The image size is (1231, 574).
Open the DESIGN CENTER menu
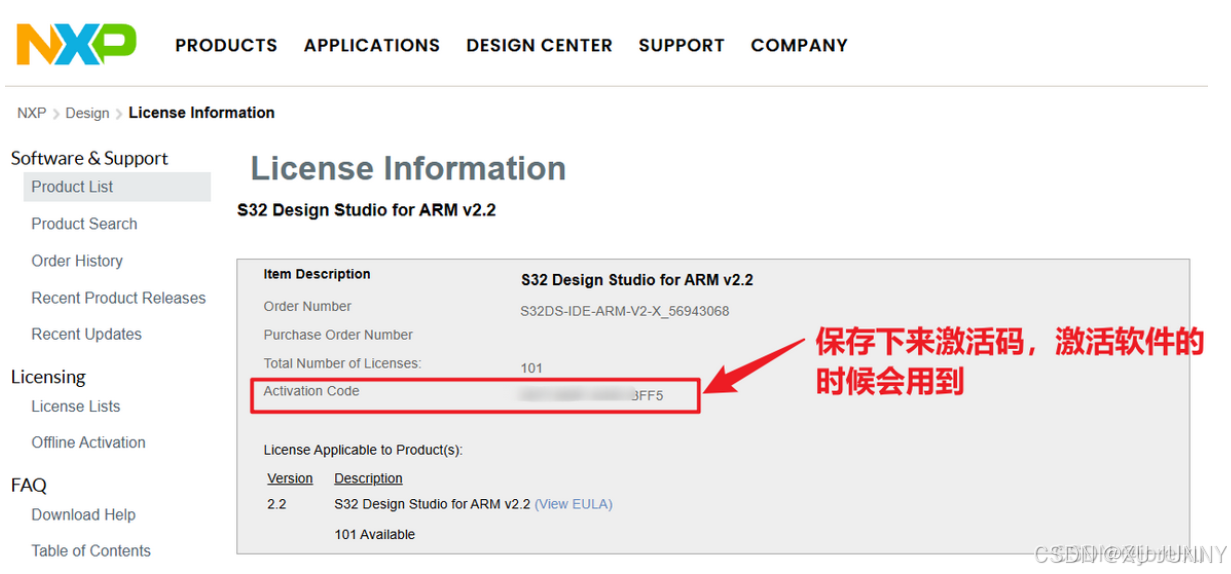tap(539, 46)
